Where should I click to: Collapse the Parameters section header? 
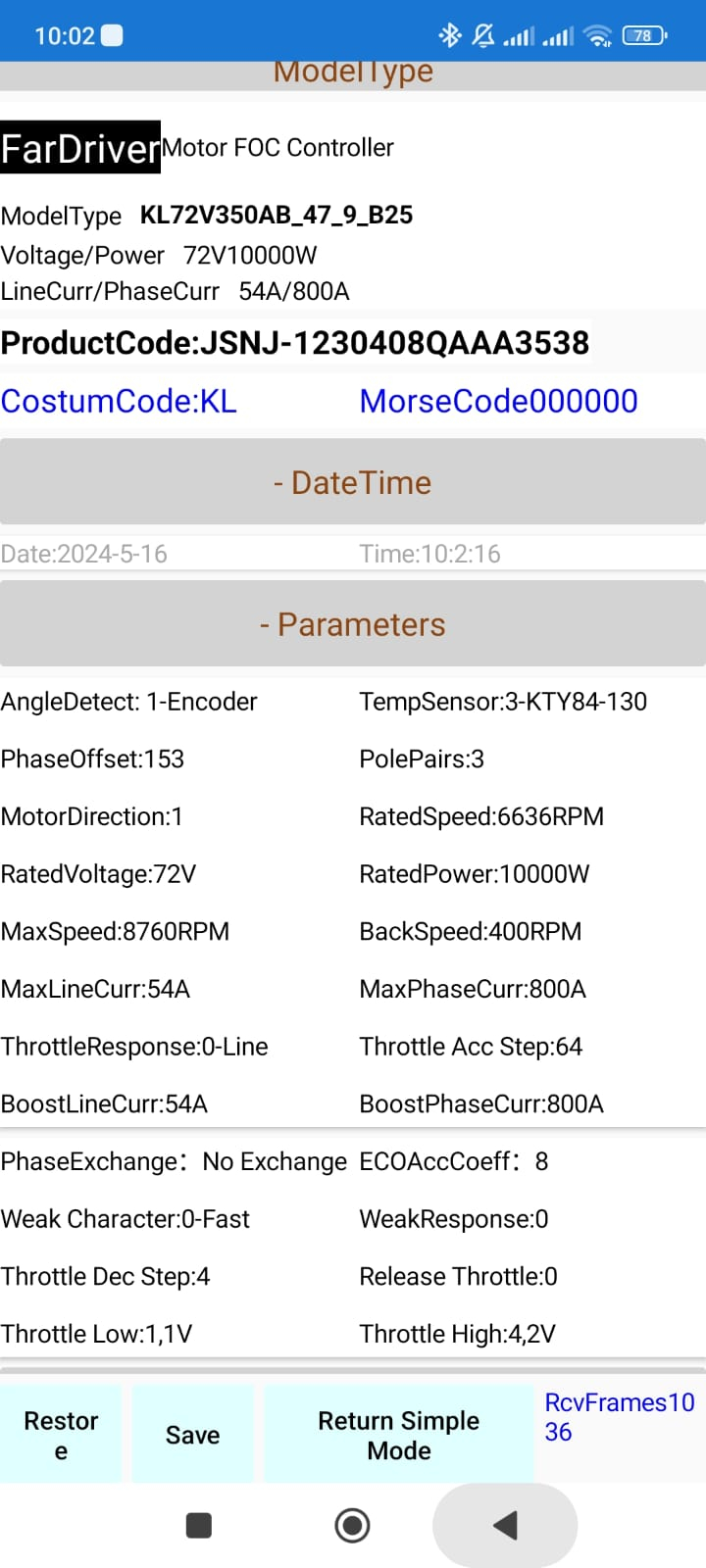[x=353, y=624]
